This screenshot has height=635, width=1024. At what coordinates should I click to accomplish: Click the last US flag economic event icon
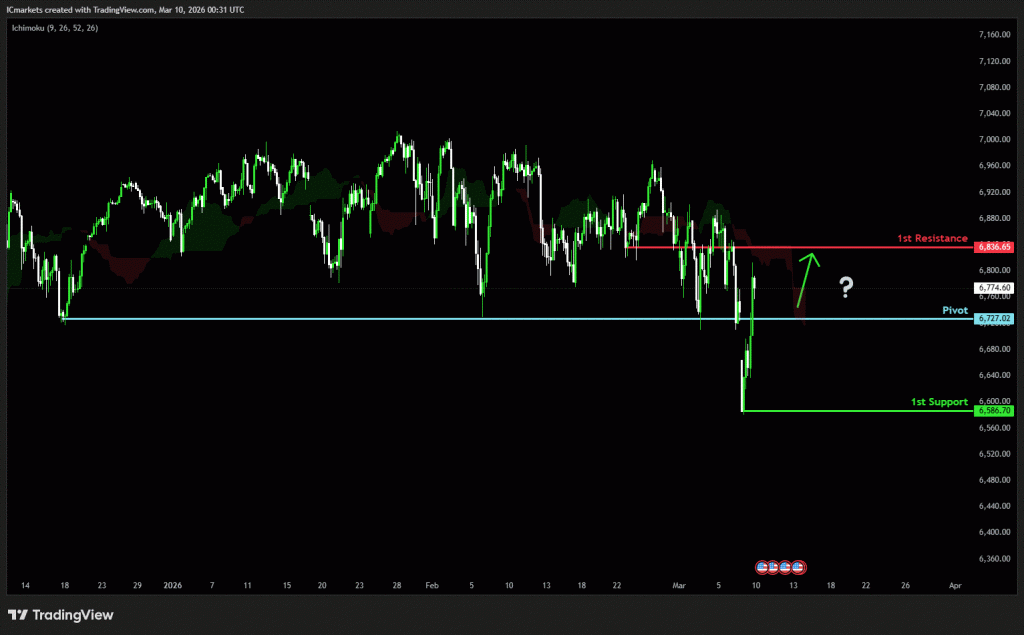coord(799,567)
